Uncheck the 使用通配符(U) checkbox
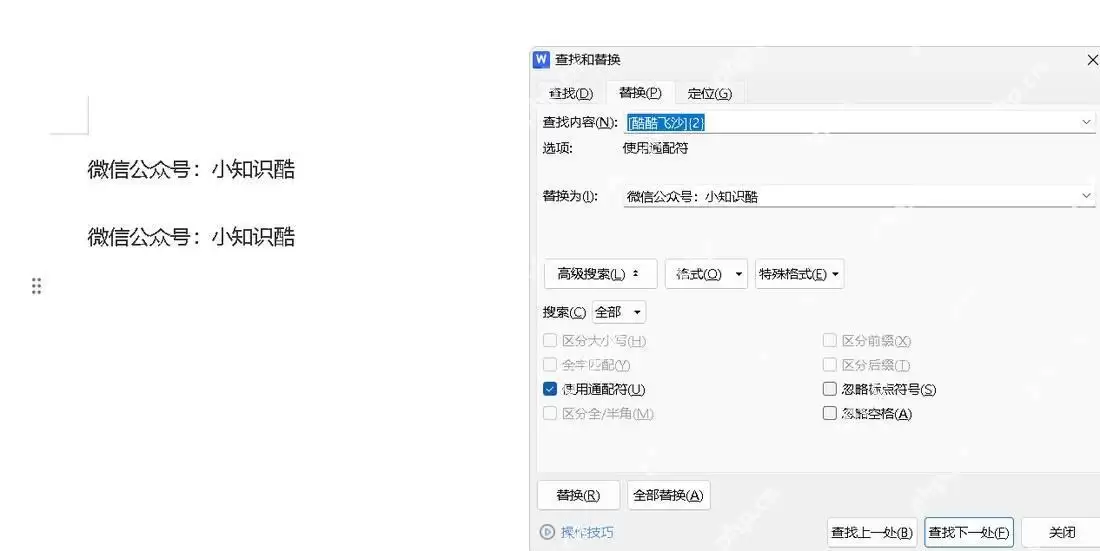 coord(549,389)
